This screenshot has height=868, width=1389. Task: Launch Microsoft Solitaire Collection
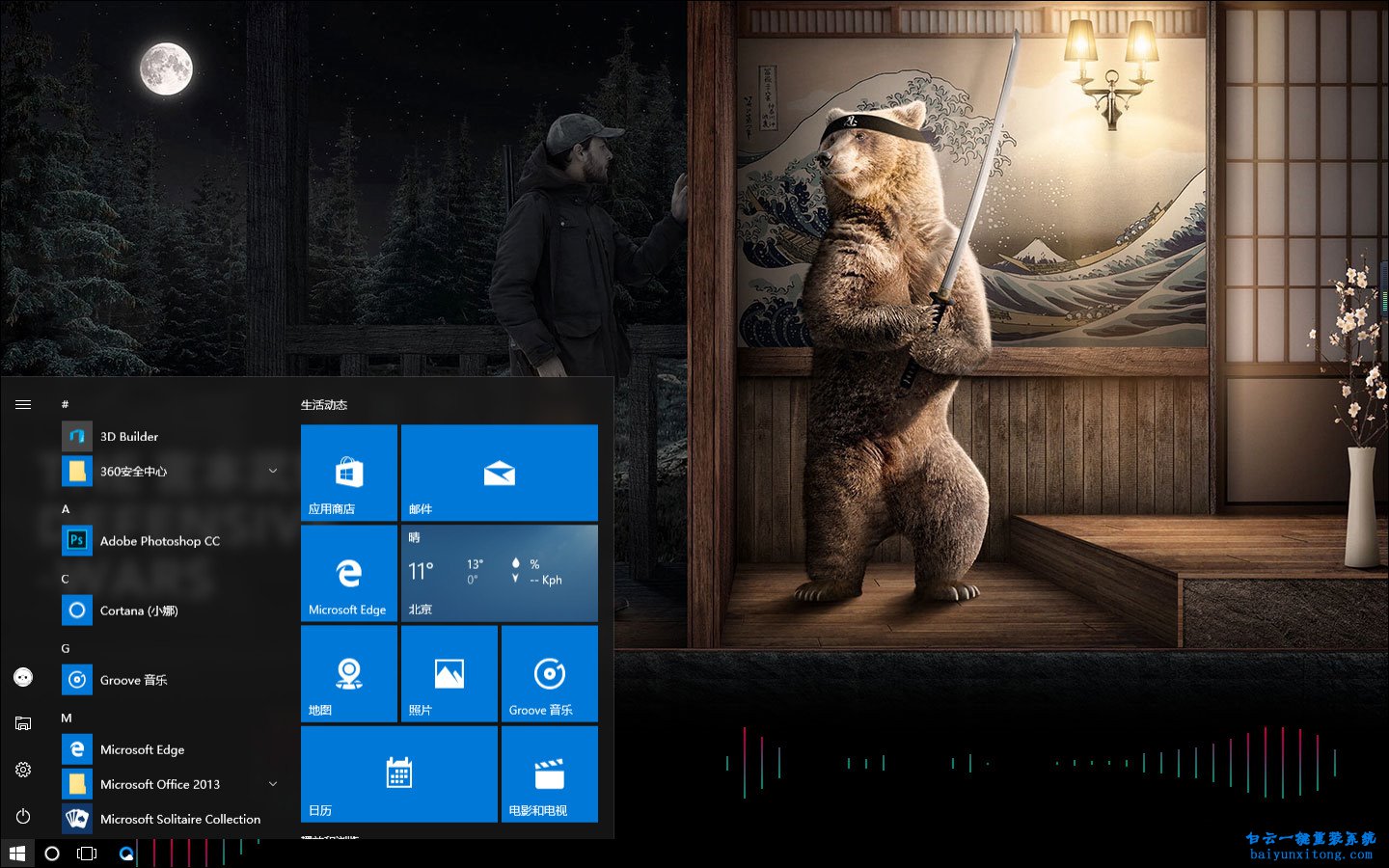coord(179,819)
